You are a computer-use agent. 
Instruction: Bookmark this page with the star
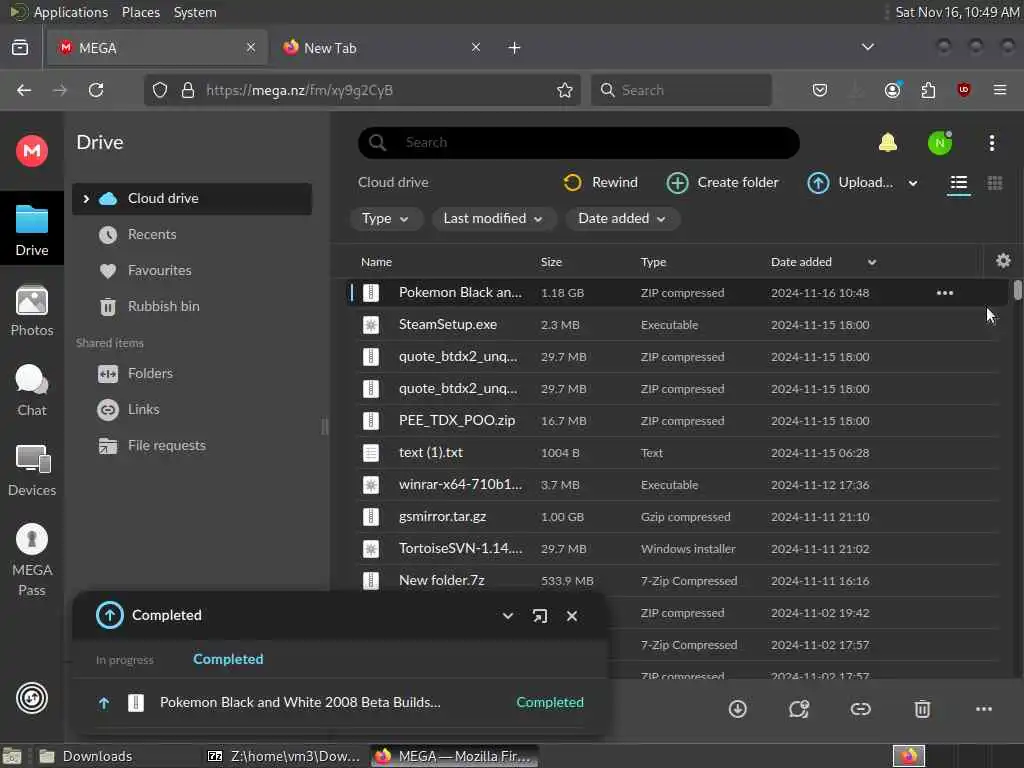(564, 90)
